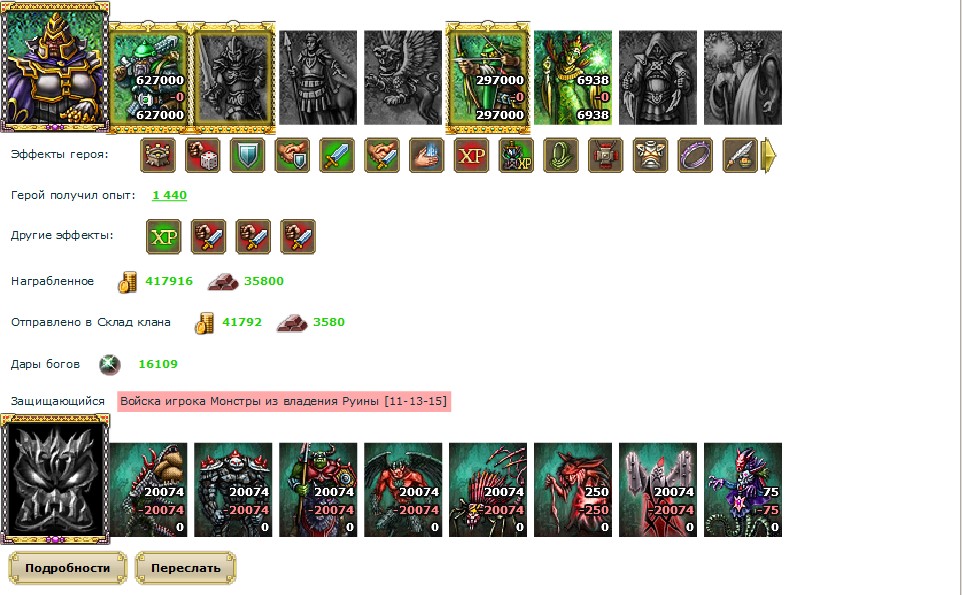This screenshot has width=962, height=595.
Task: Click the purple ring effect icon
Action: (x=696, y=155)
